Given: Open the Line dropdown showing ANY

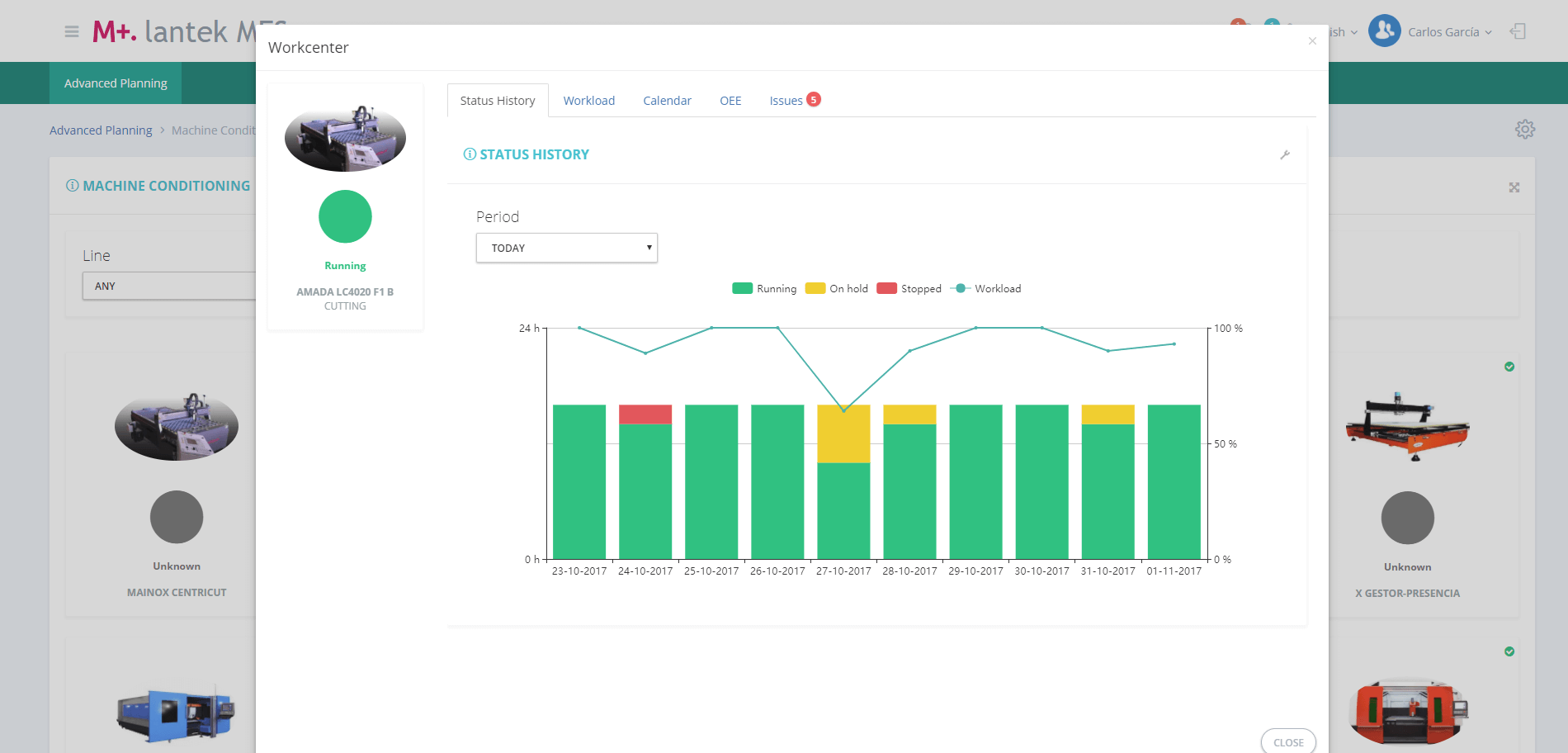Looking at the screenshot, I should click(169, 286).
